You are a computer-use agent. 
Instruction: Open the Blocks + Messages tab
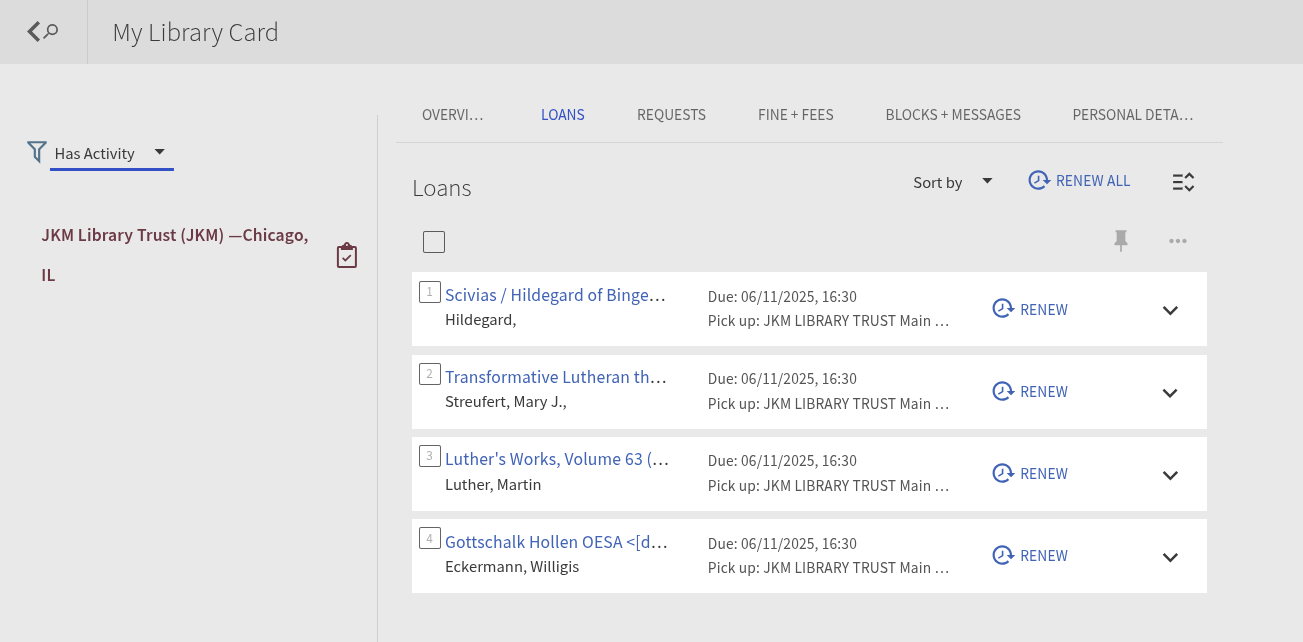point(953,114)
